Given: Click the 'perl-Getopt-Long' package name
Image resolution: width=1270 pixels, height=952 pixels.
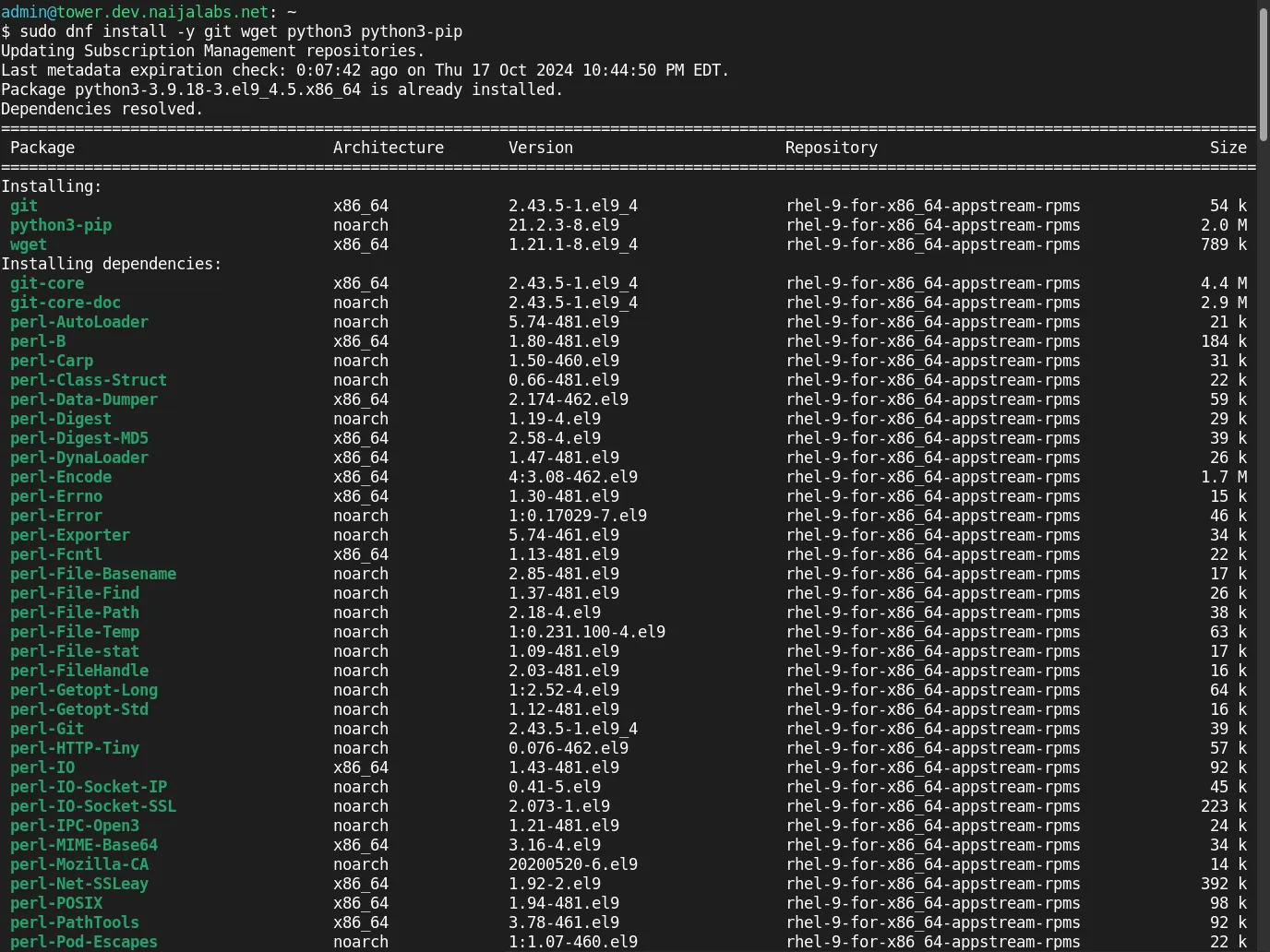Looking at the screenshot, I should tap(84, 690).
